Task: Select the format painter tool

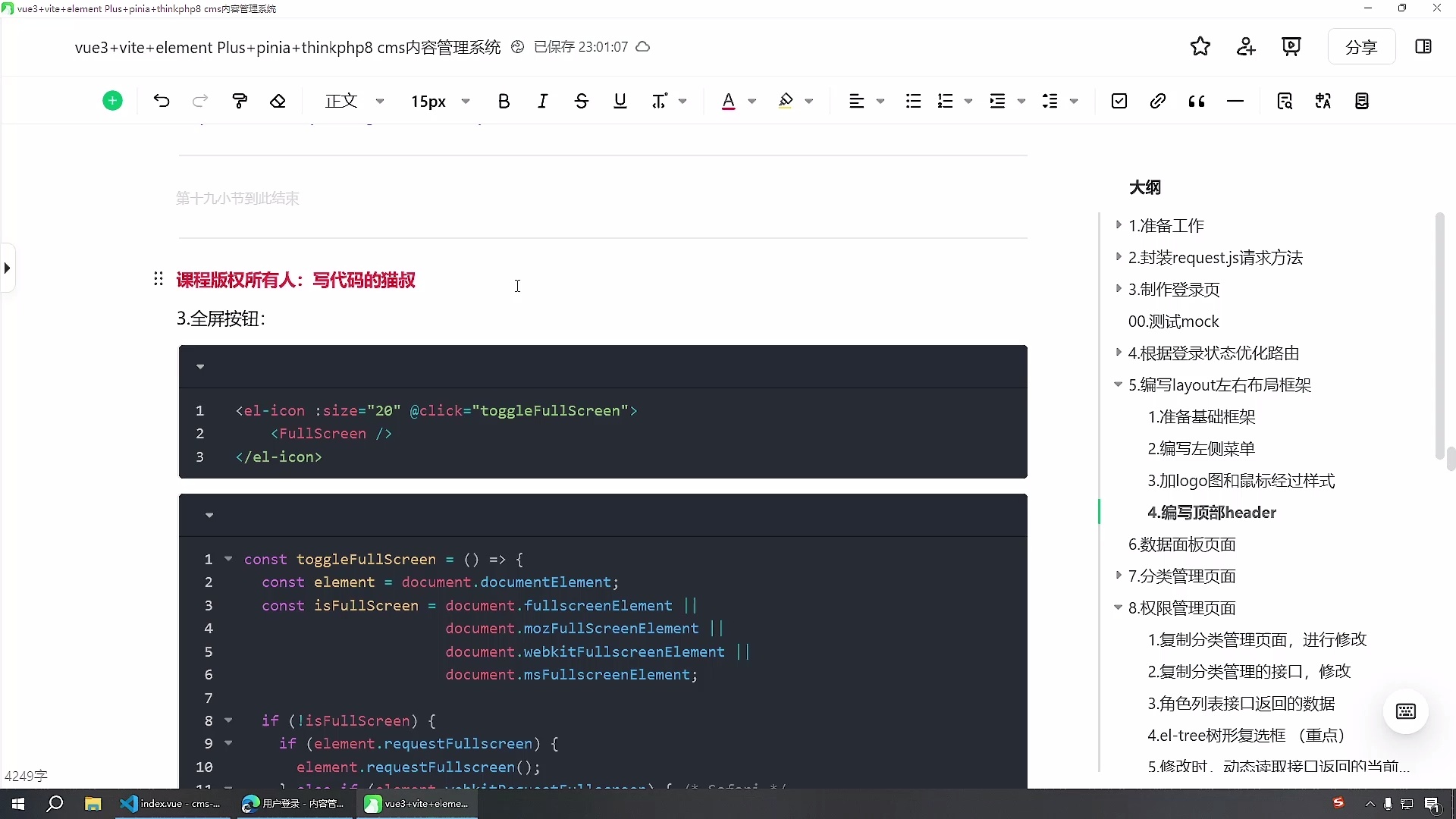Action: point(240,101)
